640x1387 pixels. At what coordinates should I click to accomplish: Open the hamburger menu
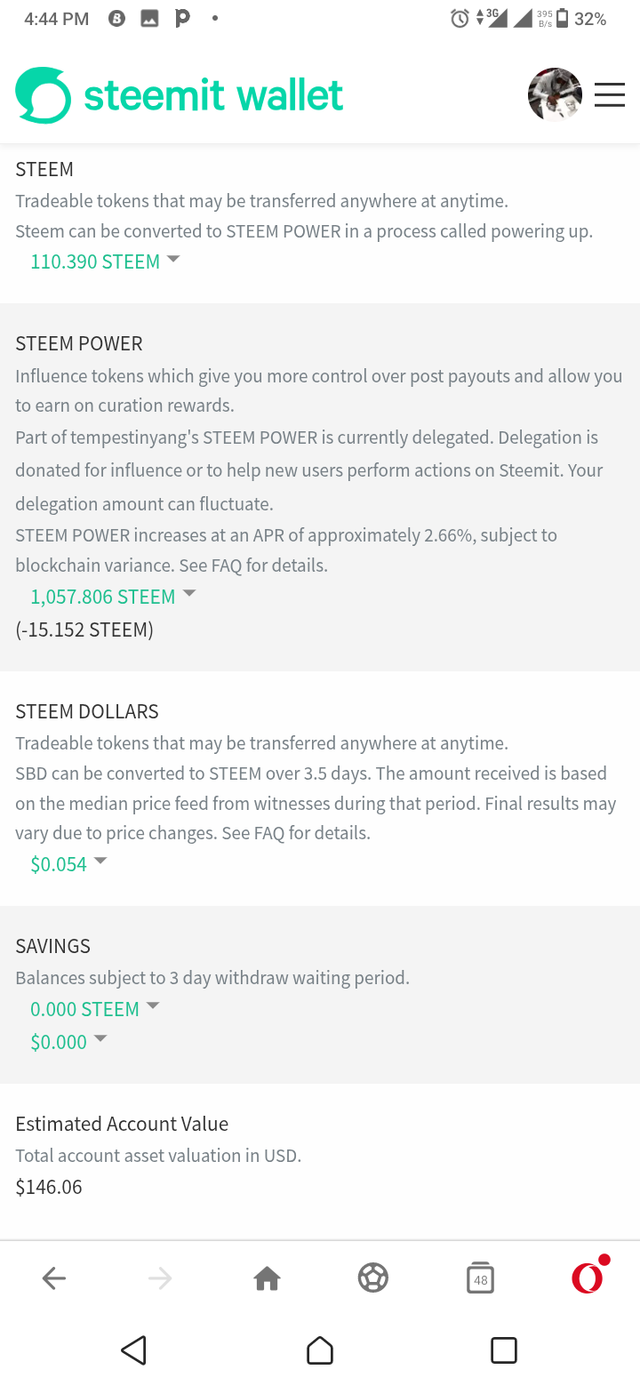609,95
